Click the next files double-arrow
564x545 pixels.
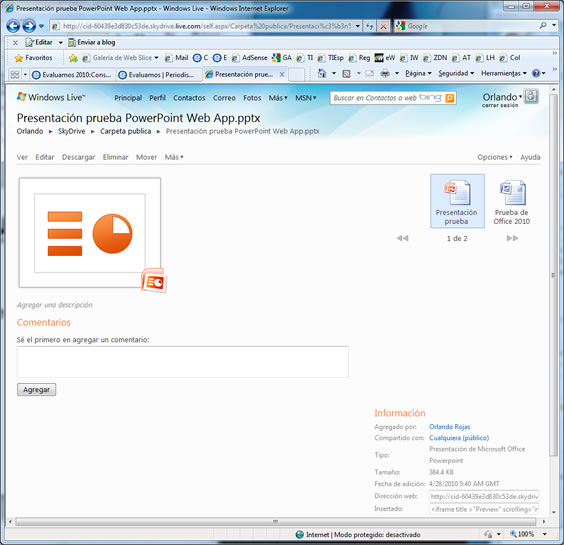click(513, 238)
